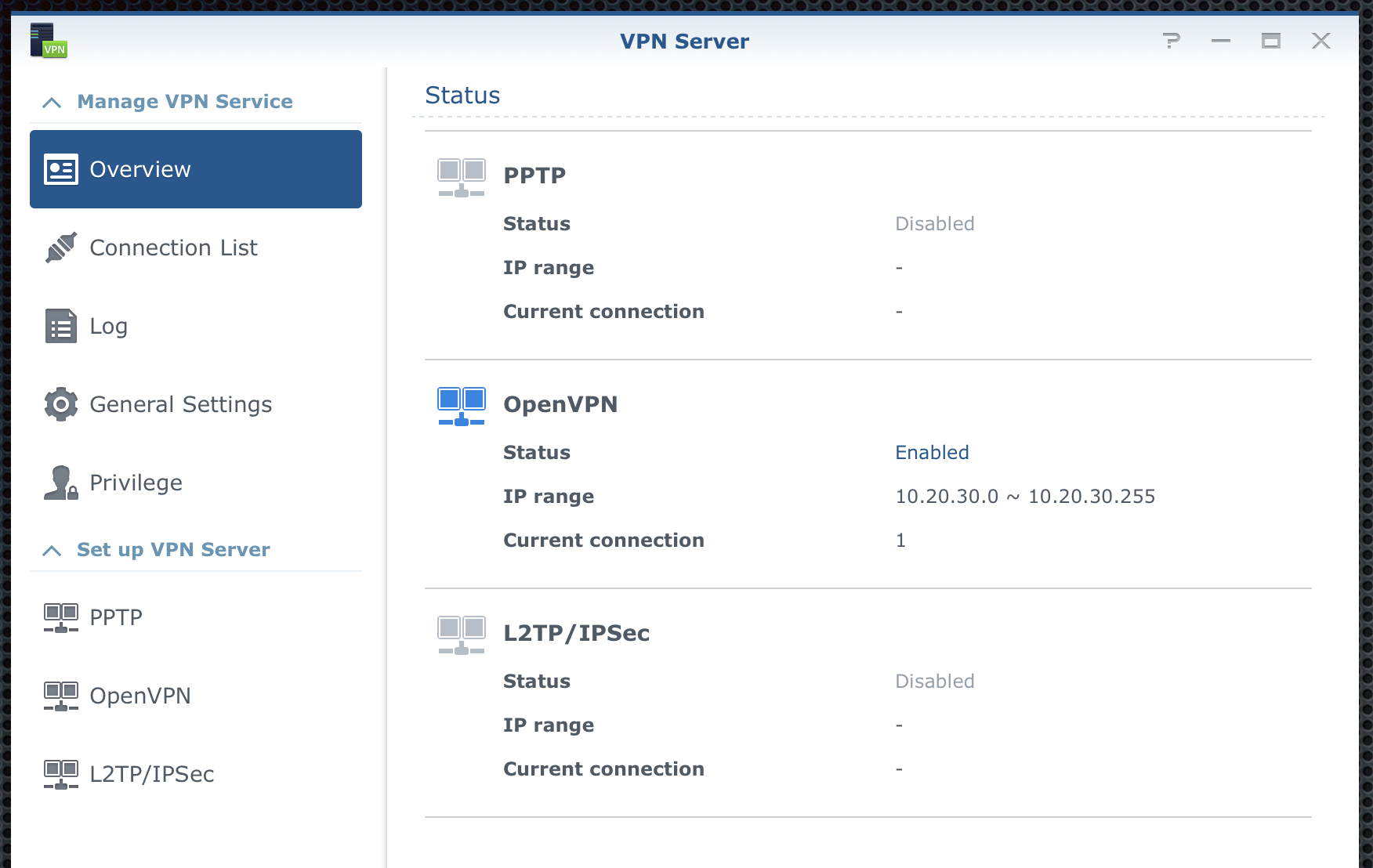Screen dimensions: 1373x868
Task: Select Overview in the sidebar
Action: (196, 169)
